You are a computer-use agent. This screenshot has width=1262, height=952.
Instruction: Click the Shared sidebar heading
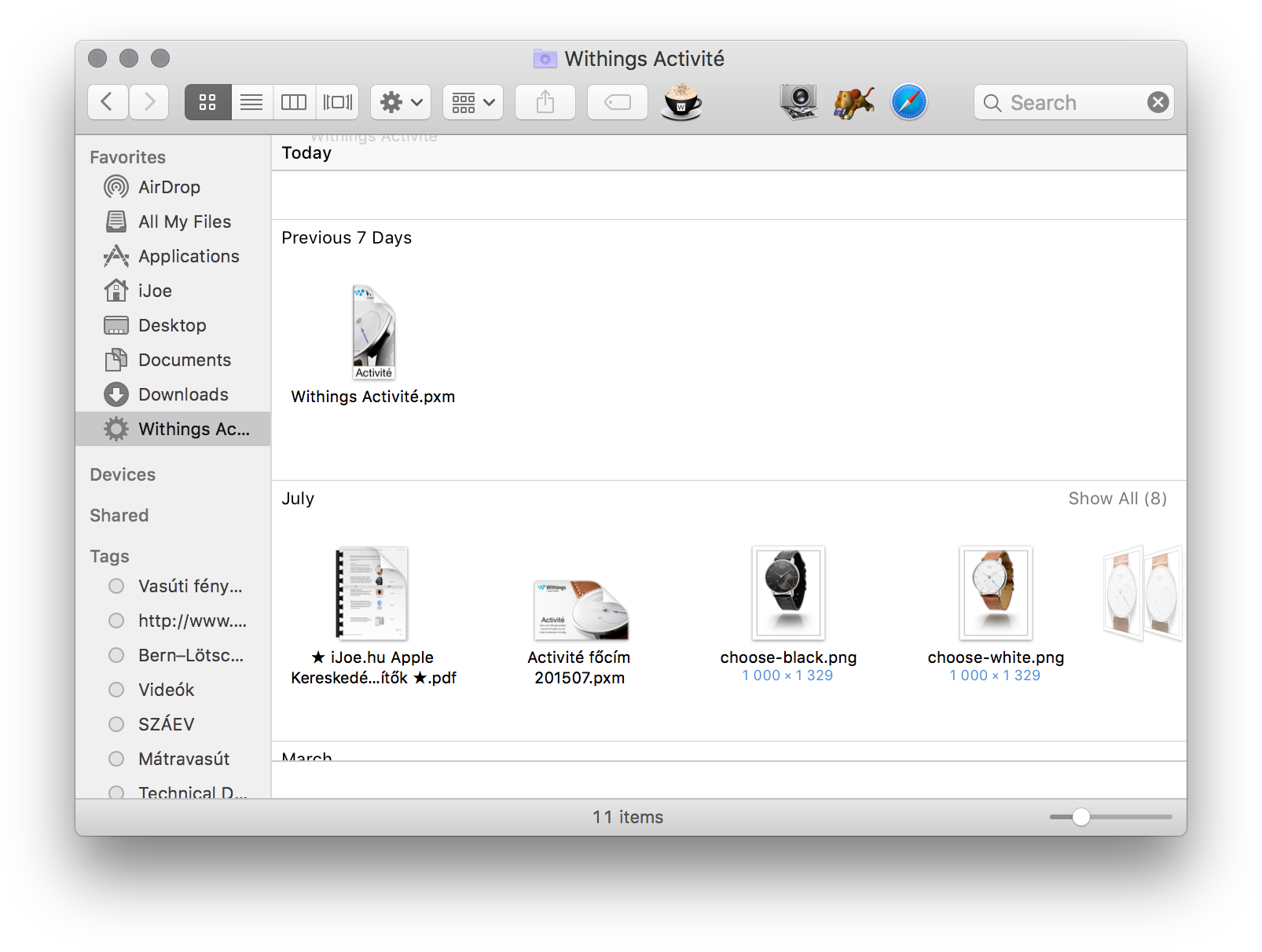119,515
